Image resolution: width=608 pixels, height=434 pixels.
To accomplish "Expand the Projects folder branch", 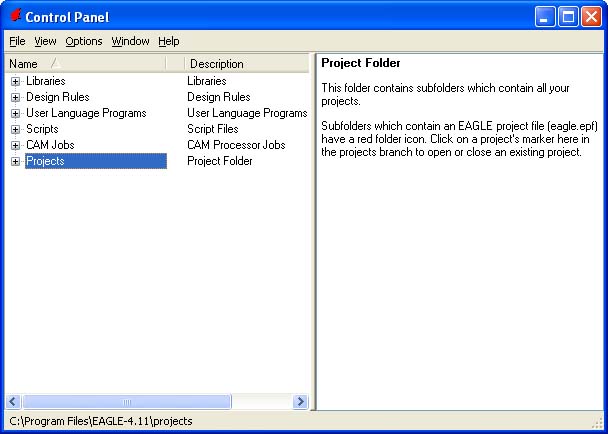I will click(x=15, y=161).
